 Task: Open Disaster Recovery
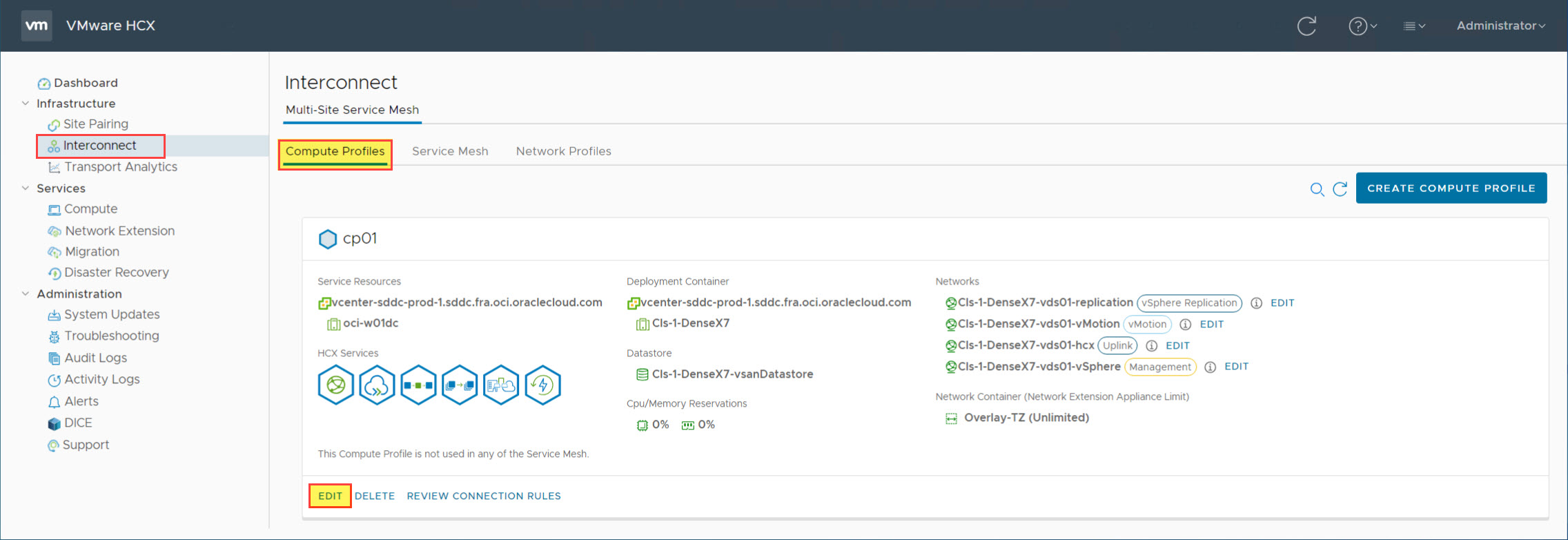point(116,273)
